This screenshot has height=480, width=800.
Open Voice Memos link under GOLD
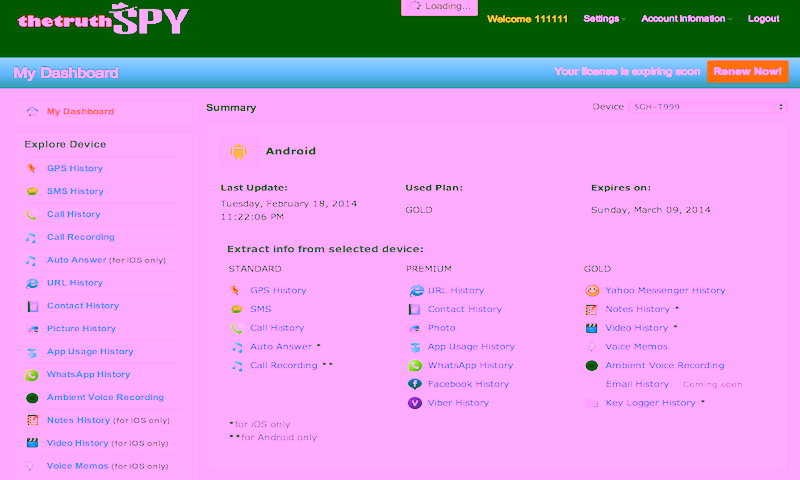tap(636, 347)
